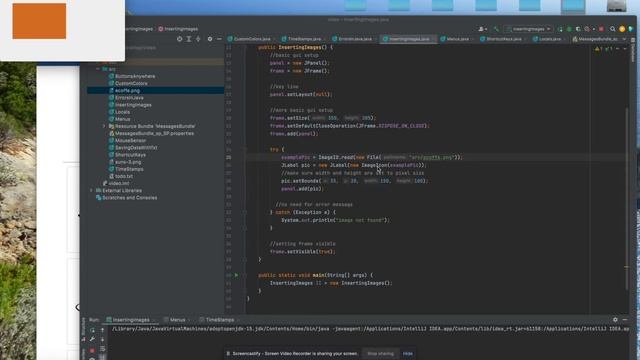
Task: Click the orange circular updates icon top right
Action: [x=622, y=29]
